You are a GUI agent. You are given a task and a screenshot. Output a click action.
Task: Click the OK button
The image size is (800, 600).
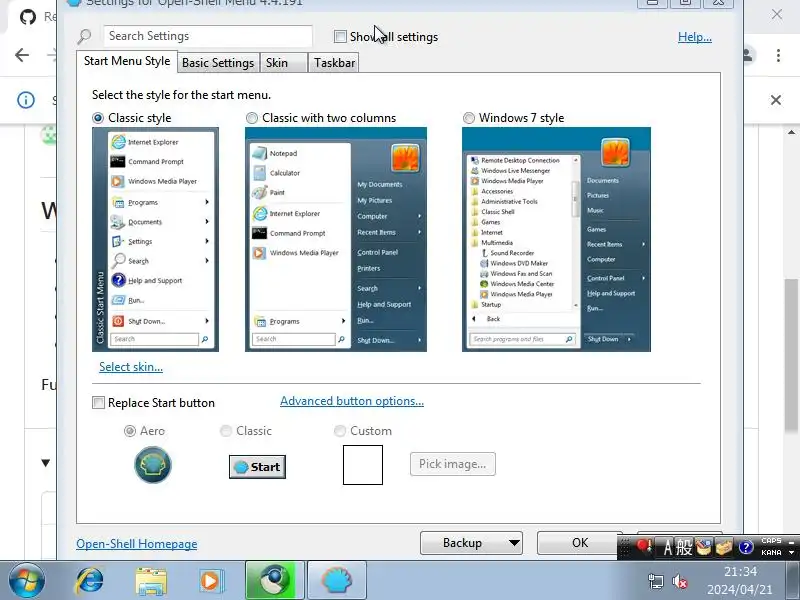click(580, 543)
